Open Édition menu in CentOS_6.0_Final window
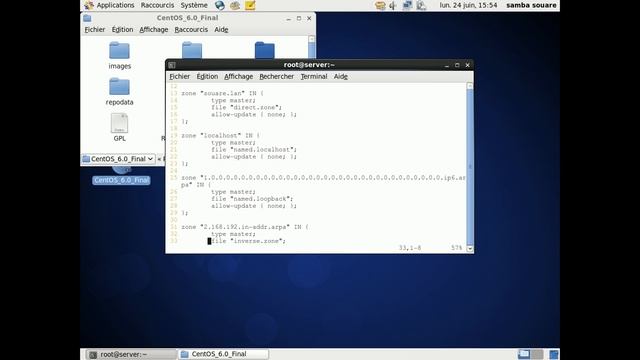The height and width of the screenshot is (360, 640). (122, 29)
